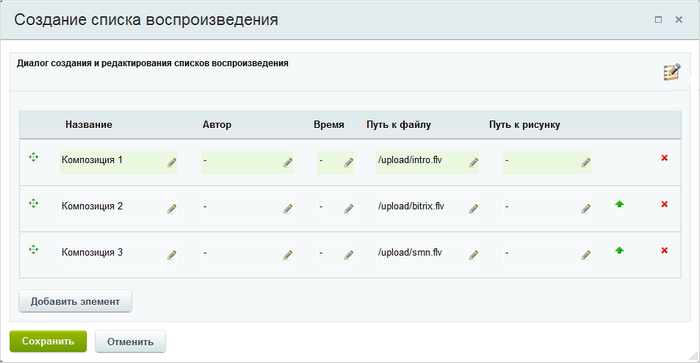Screen dimensions: 700x363
Task: Edit the author pencil for Композиция 3
Action: (x=288, y=255)
